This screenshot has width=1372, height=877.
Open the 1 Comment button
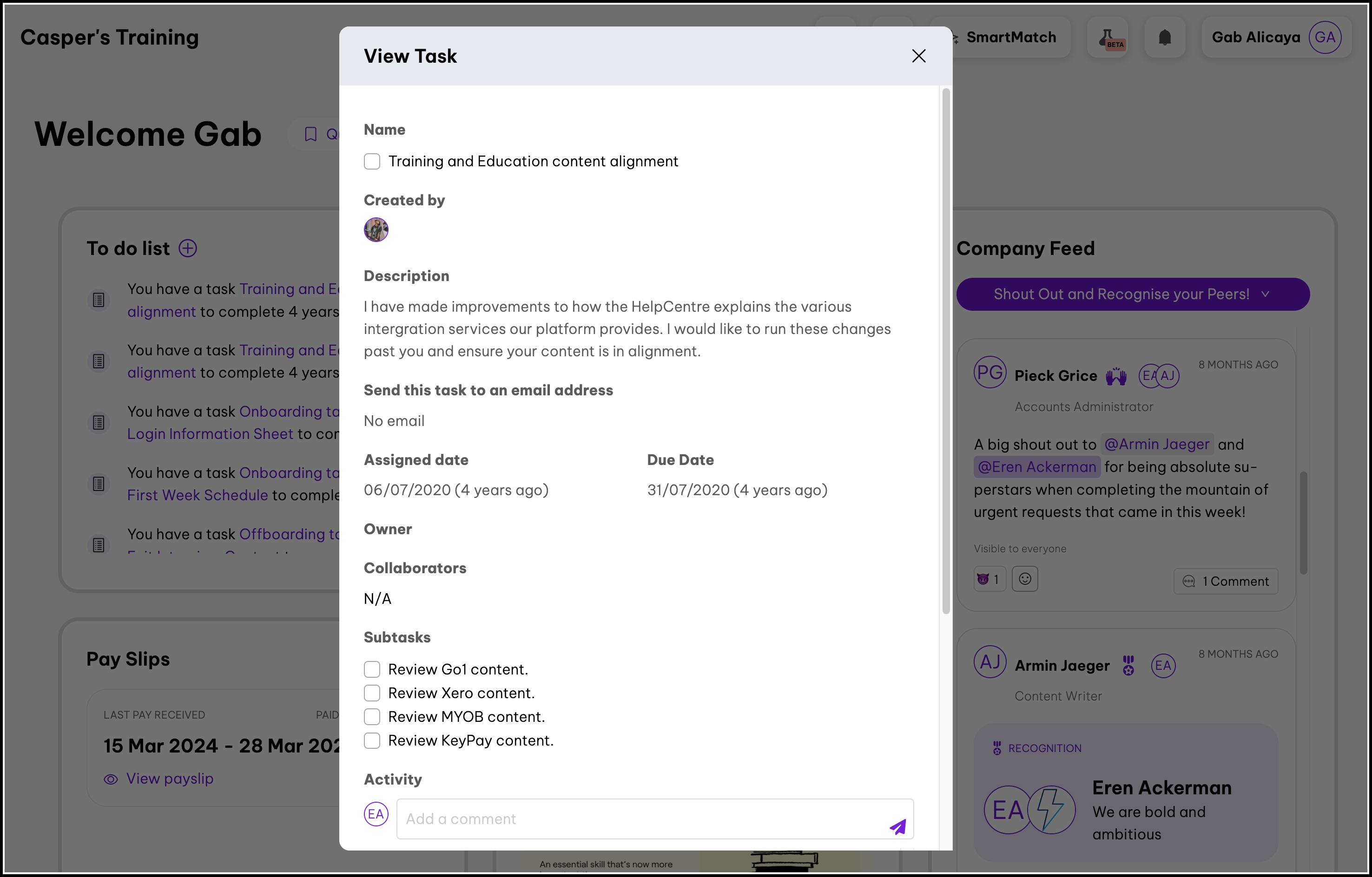click(1226, 582)
